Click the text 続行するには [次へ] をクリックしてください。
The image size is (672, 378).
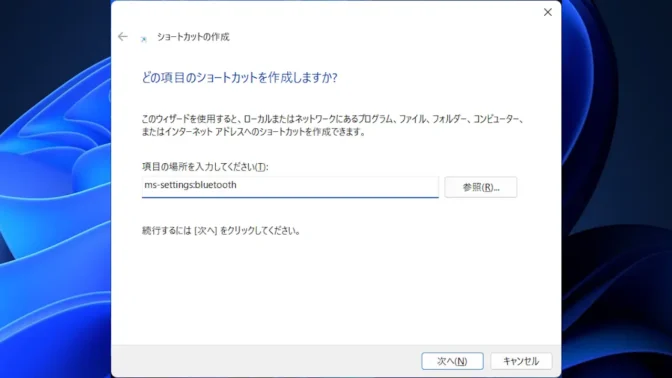pos(221,231)
